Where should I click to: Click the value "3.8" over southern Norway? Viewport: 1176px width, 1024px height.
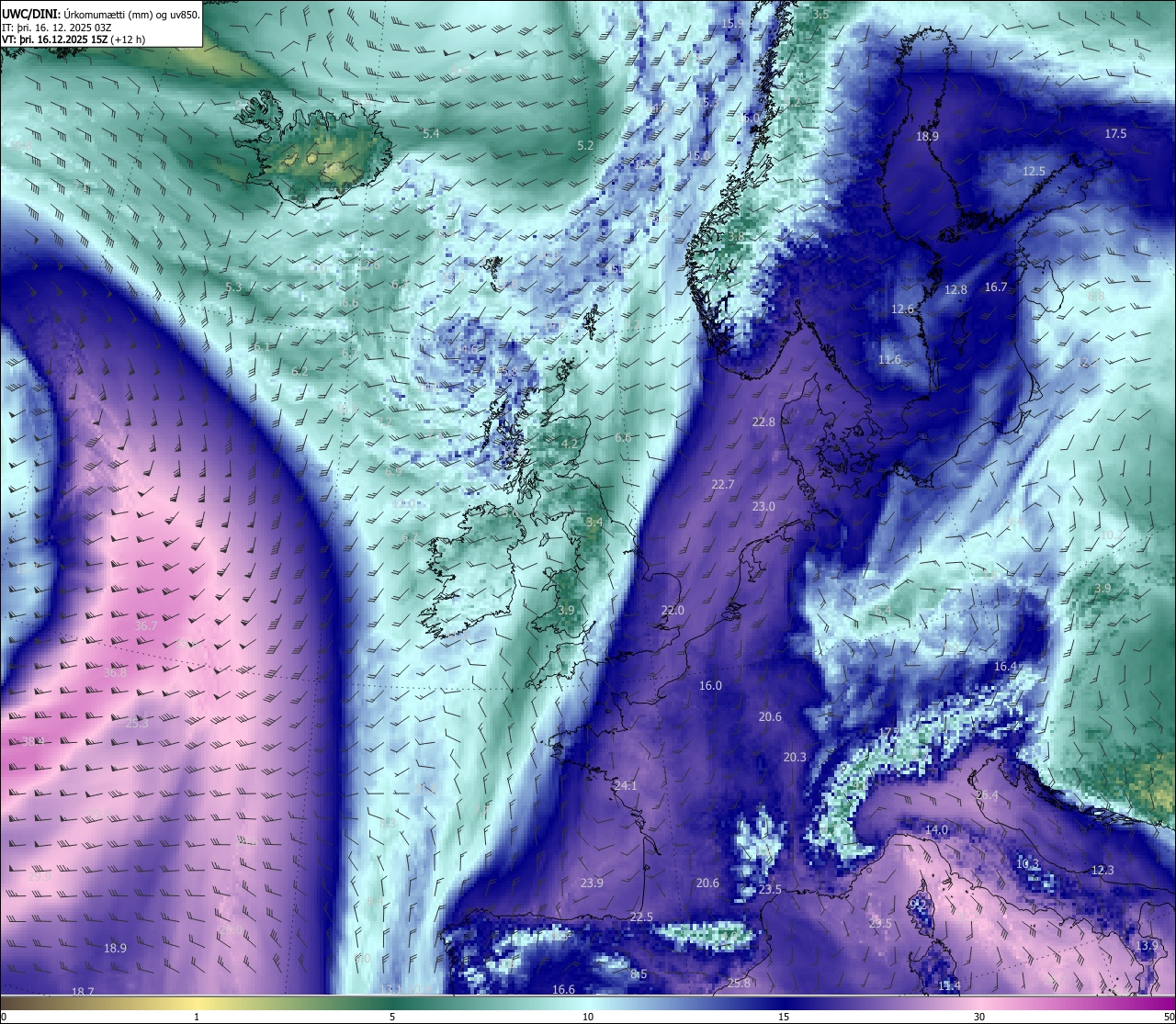(x=736, y=236)
